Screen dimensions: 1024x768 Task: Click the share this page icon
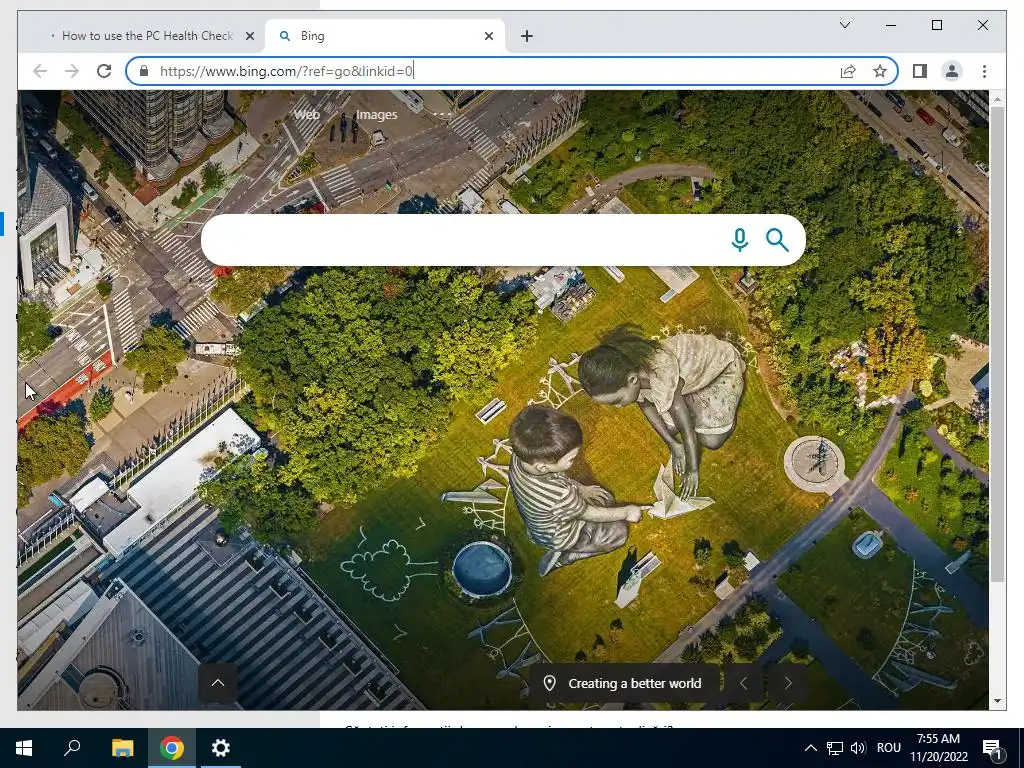(x=848, y=71)
